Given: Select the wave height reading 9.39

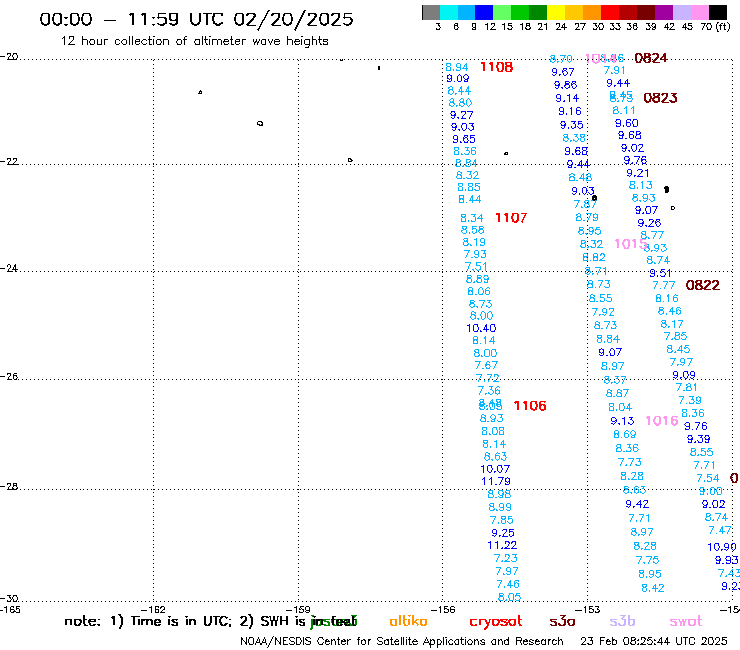Looking at the screenshot, I should coord(698,439).
